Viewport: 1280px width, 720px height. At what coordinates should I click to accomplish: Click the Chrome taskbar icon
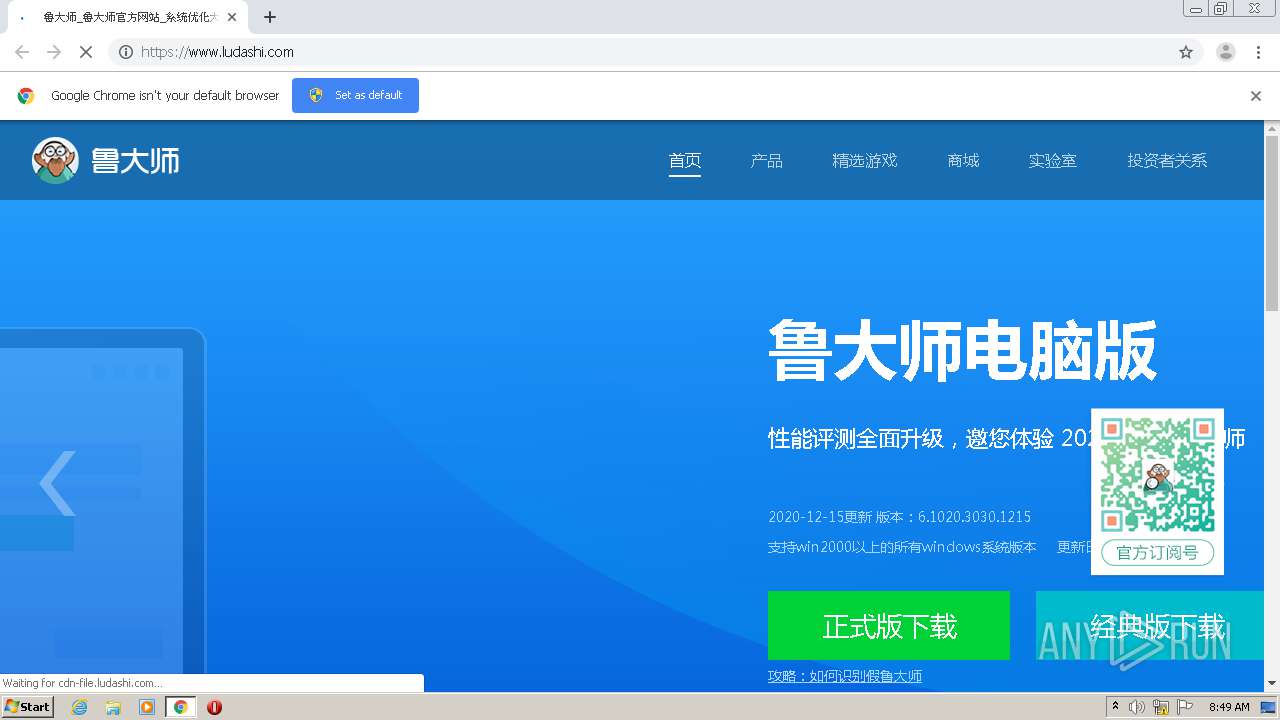click(180, 707)
